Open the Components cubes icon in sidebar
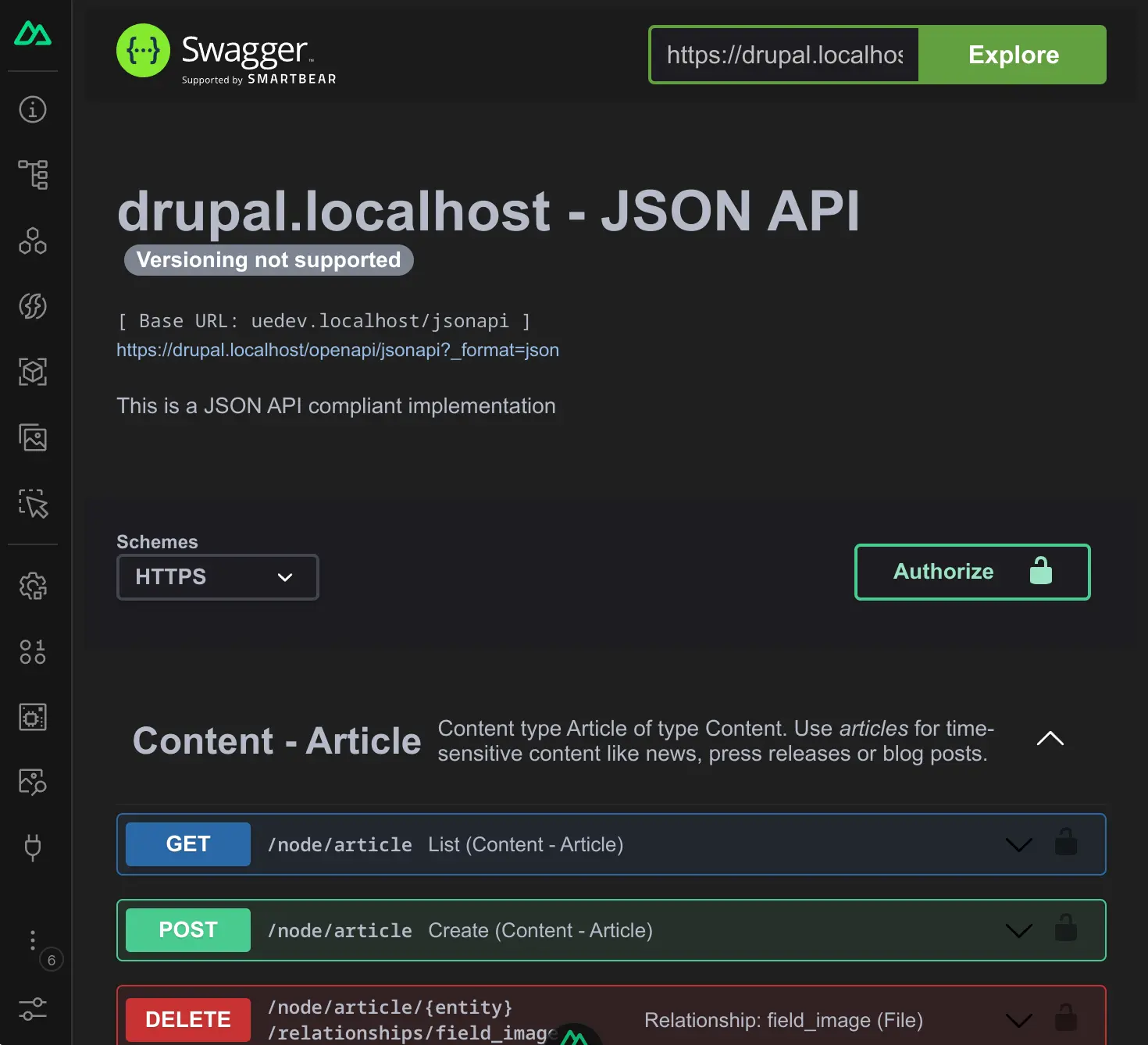Image resolution: width=1148 pixels, height=1045 pixels. pos(33,241)
